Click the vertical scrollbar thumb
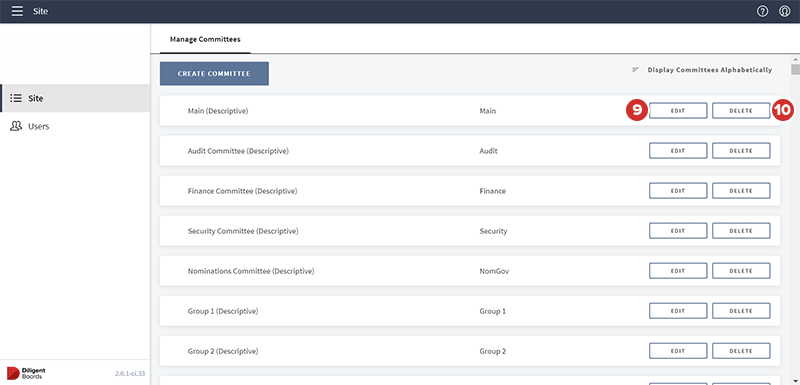The image size is (800, 385). 795,69
